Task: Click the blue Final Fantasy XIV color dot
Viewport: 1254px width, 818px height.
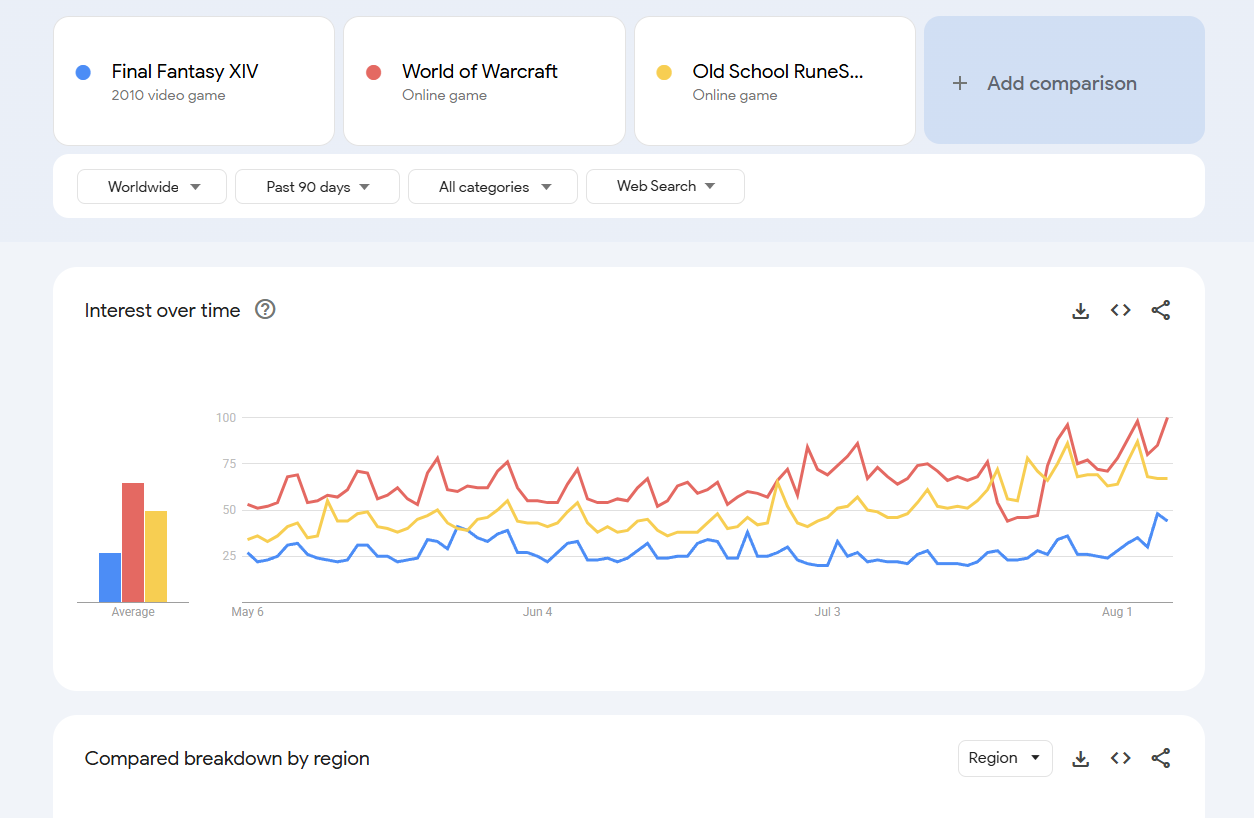Action: pyautogui.click(x=83, y=72)
